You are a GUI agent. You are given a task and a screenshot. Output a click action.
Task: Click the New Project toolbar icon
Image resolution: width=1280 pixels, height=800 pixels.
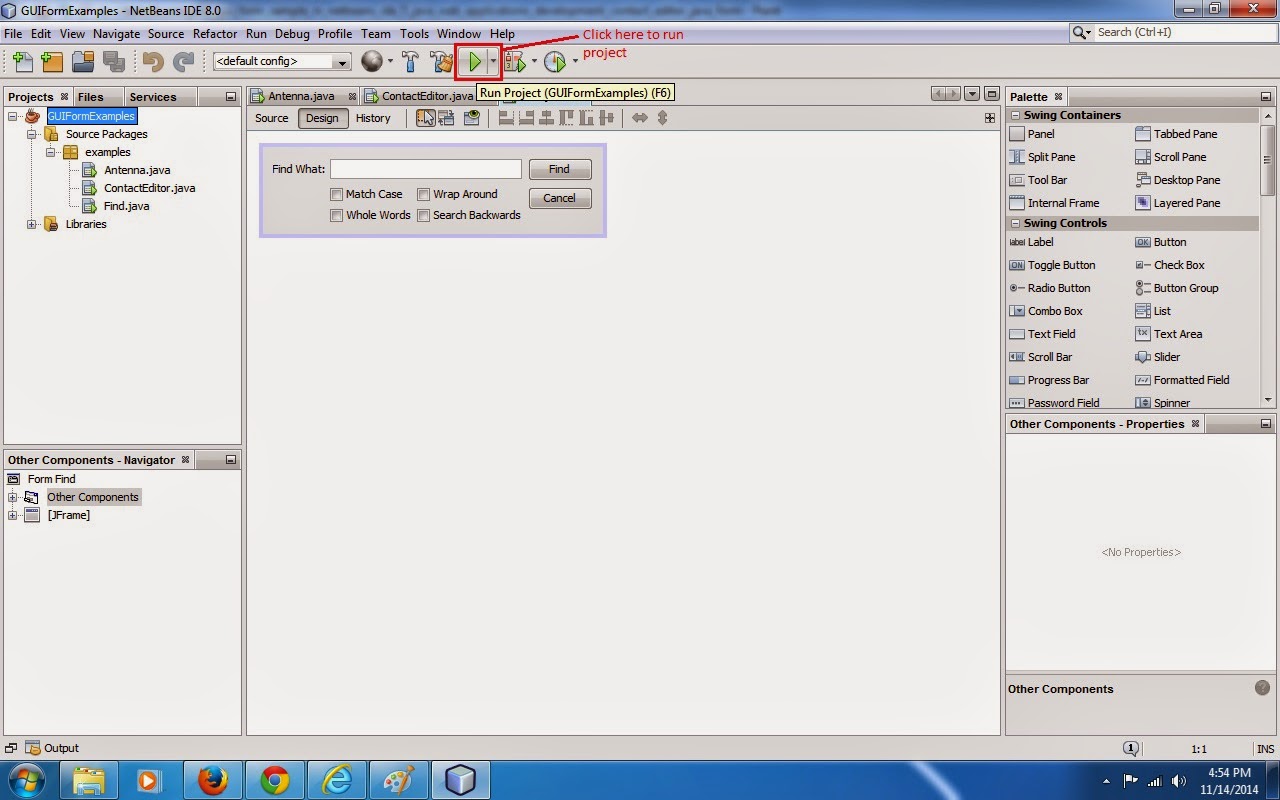pyautogui.click(x=52, y=62)
